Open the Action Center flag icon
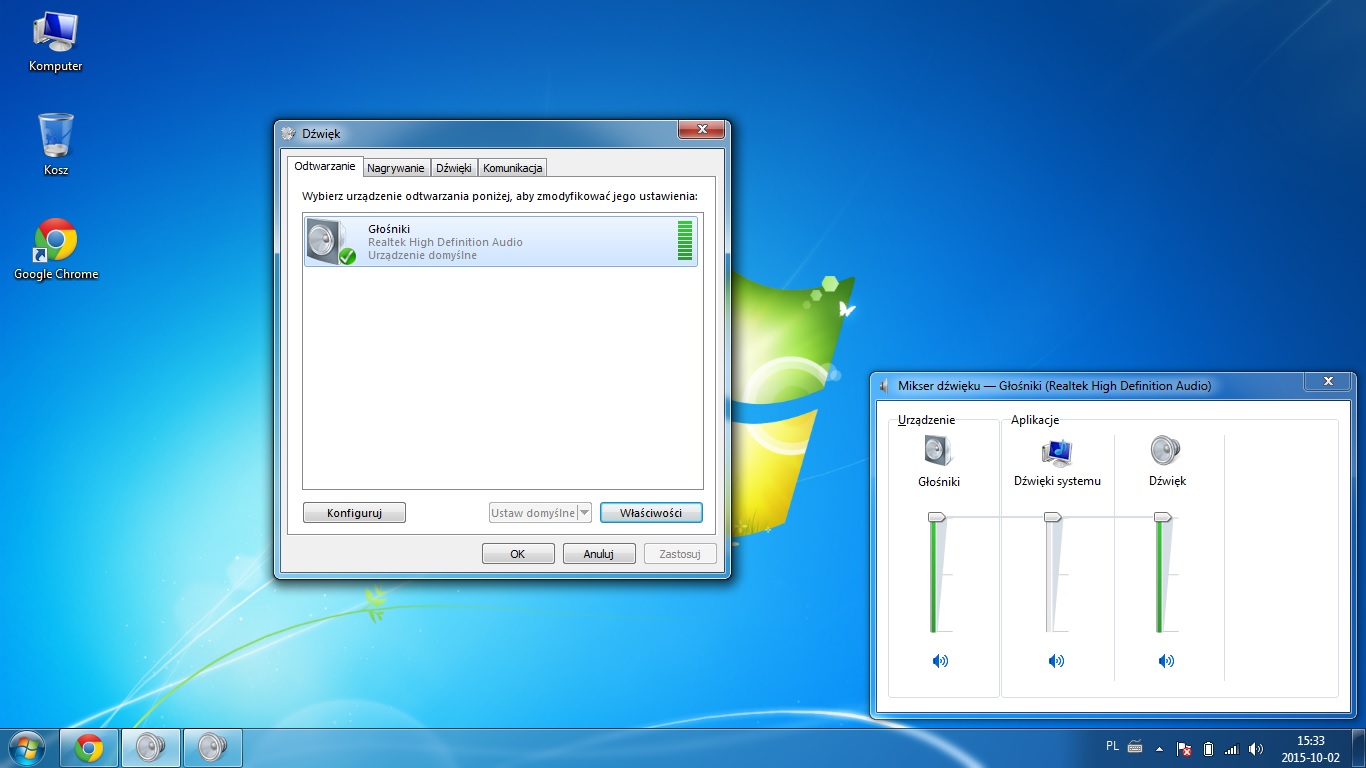 coord(1184,748)
